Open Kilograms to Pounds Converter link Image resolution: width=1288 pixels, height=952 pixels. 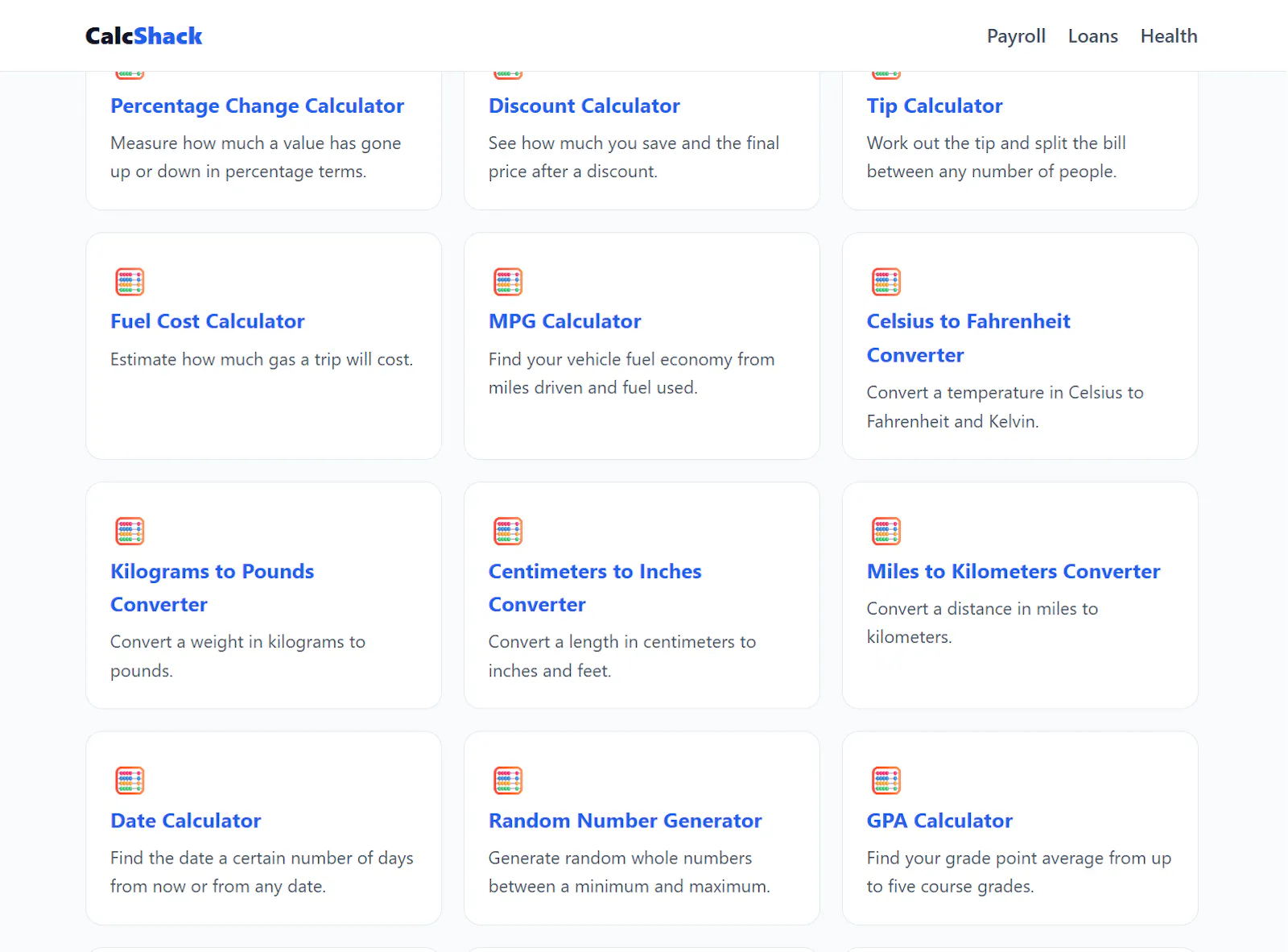click(212, 588)
